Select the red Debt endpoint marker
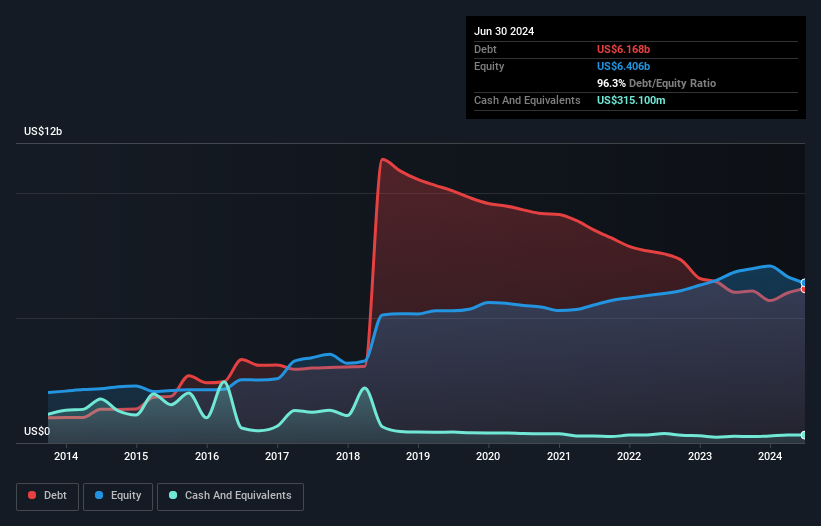 [804, 289]
